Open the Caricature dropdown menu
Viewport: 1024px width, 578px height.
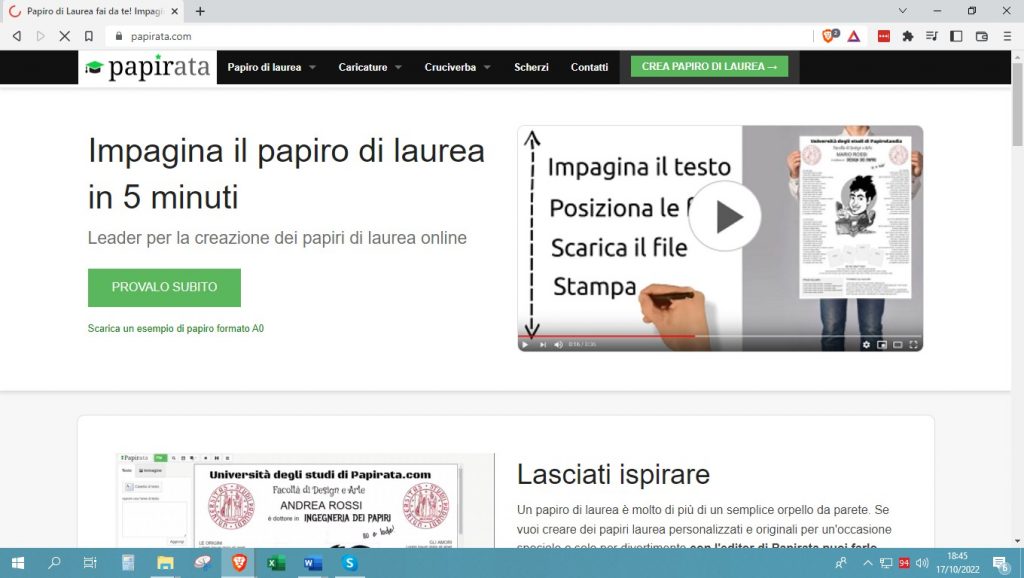click(366, 67)
